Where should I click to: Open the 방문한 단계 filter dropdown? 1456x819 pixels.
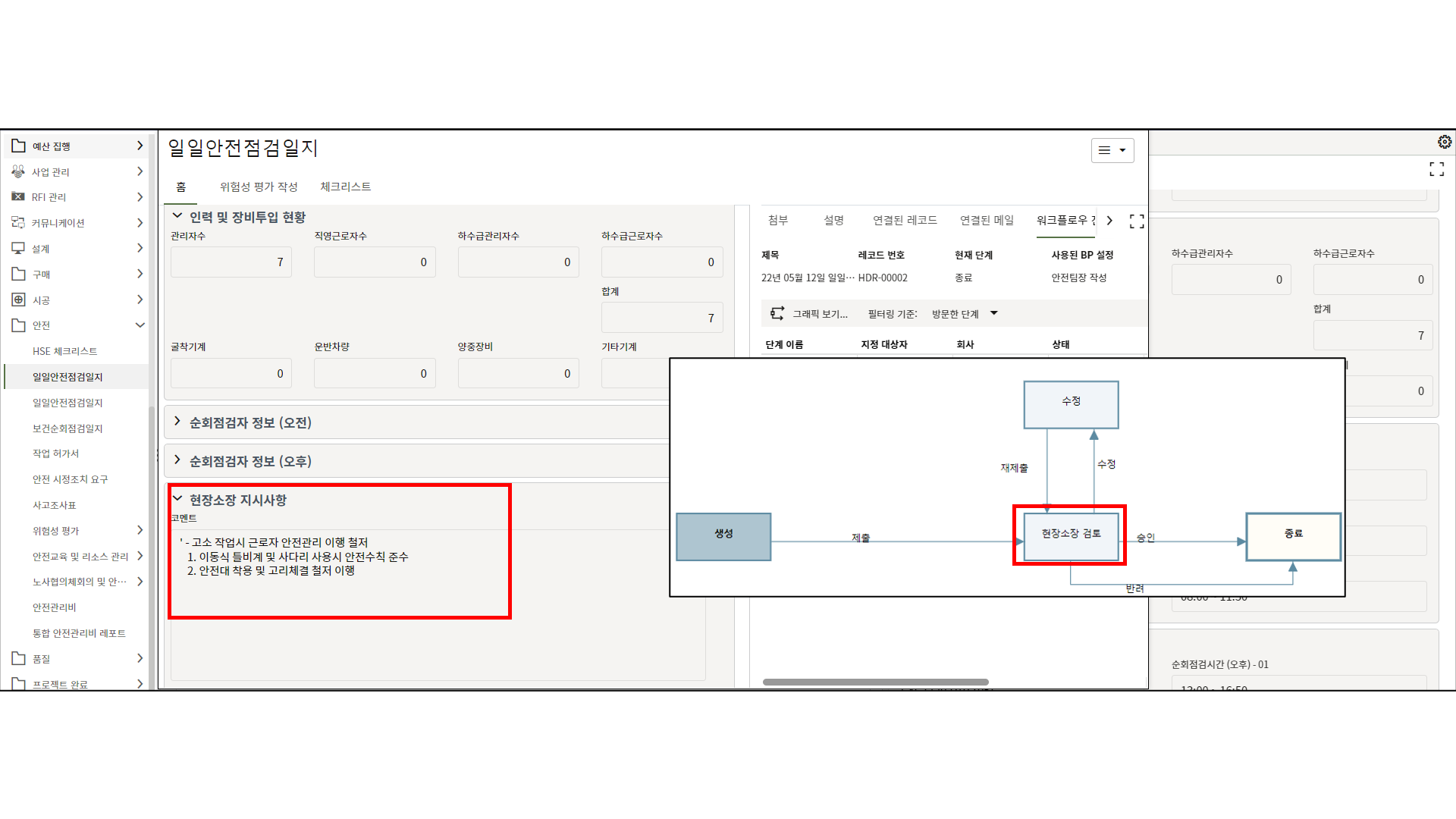tap(993, 313)
